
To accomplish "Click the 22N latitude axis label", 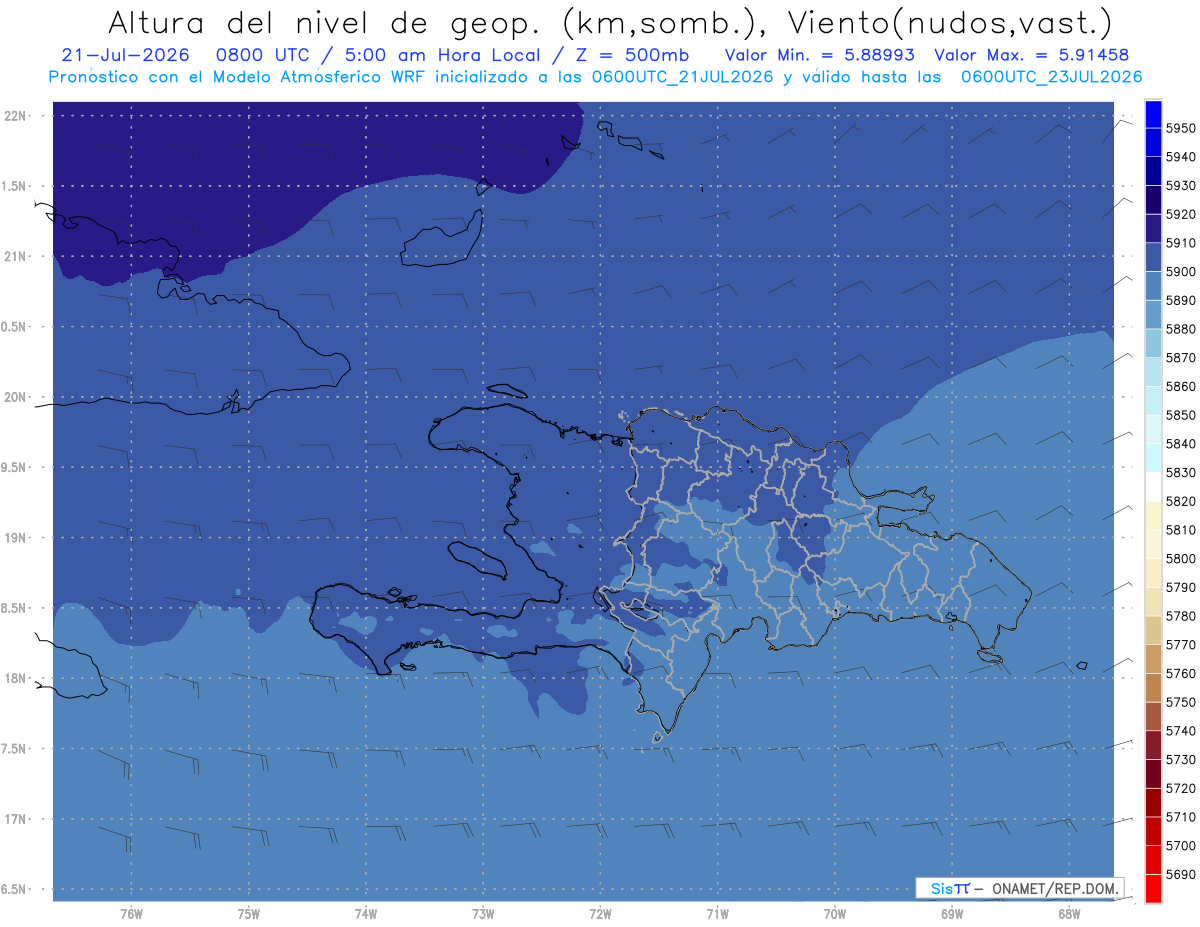I will click(x=15, y=115).
